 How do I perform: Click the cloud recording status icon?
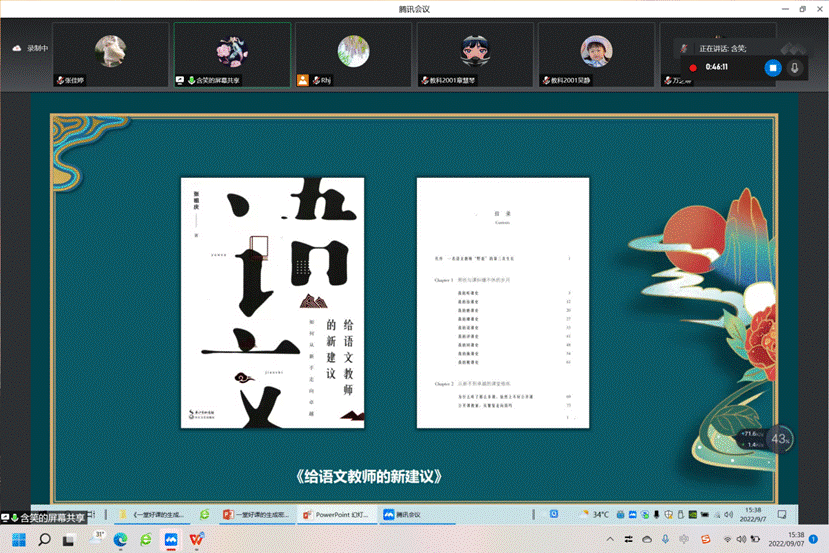(17, 48)
